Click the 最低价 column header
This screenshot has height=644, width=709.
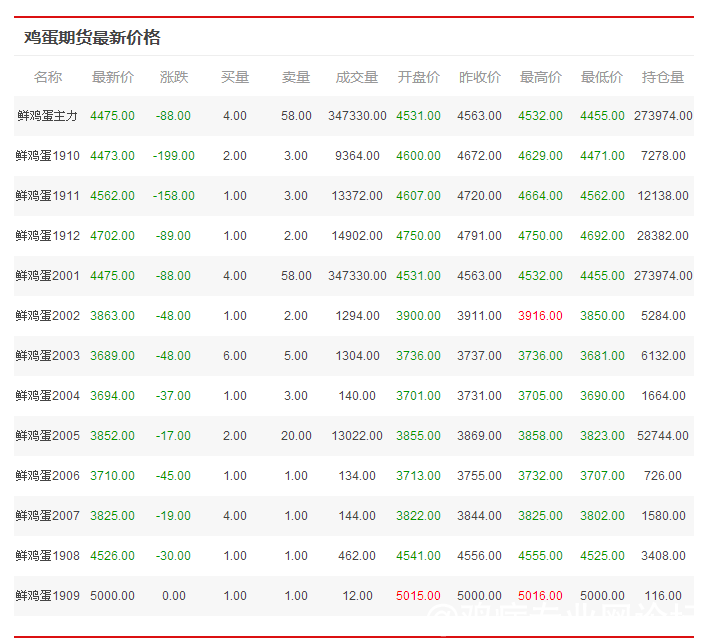click(602, 77)
